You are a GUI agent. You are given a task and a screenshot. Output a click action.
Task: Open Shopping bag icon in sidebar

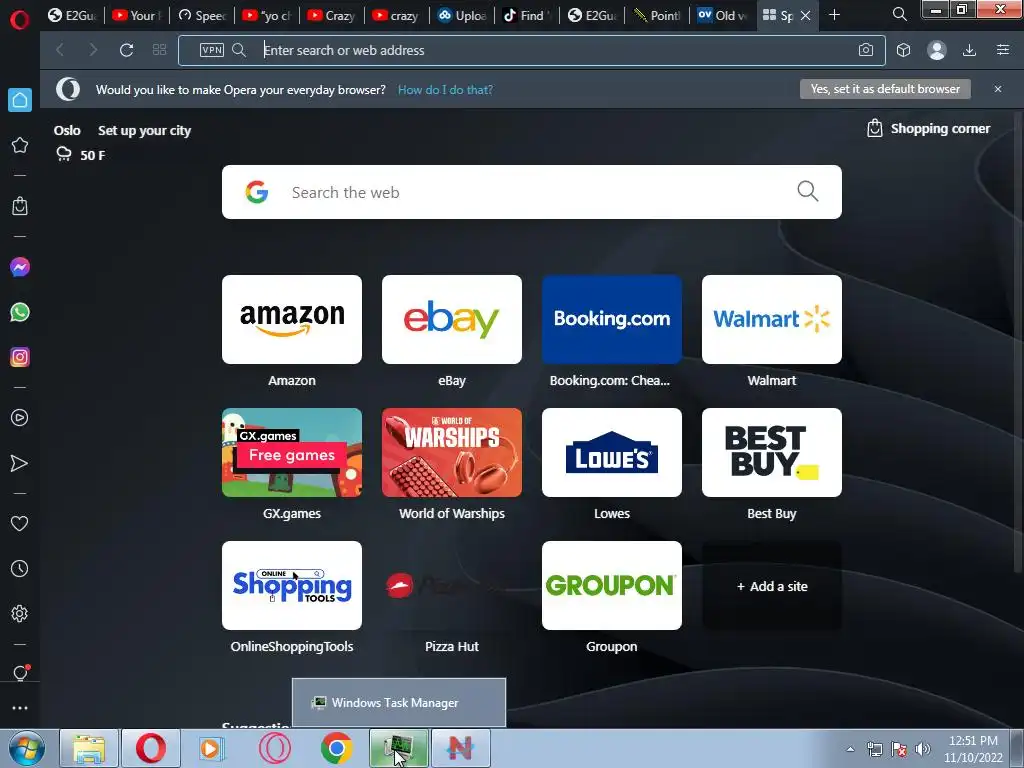[x=20, y=206]
